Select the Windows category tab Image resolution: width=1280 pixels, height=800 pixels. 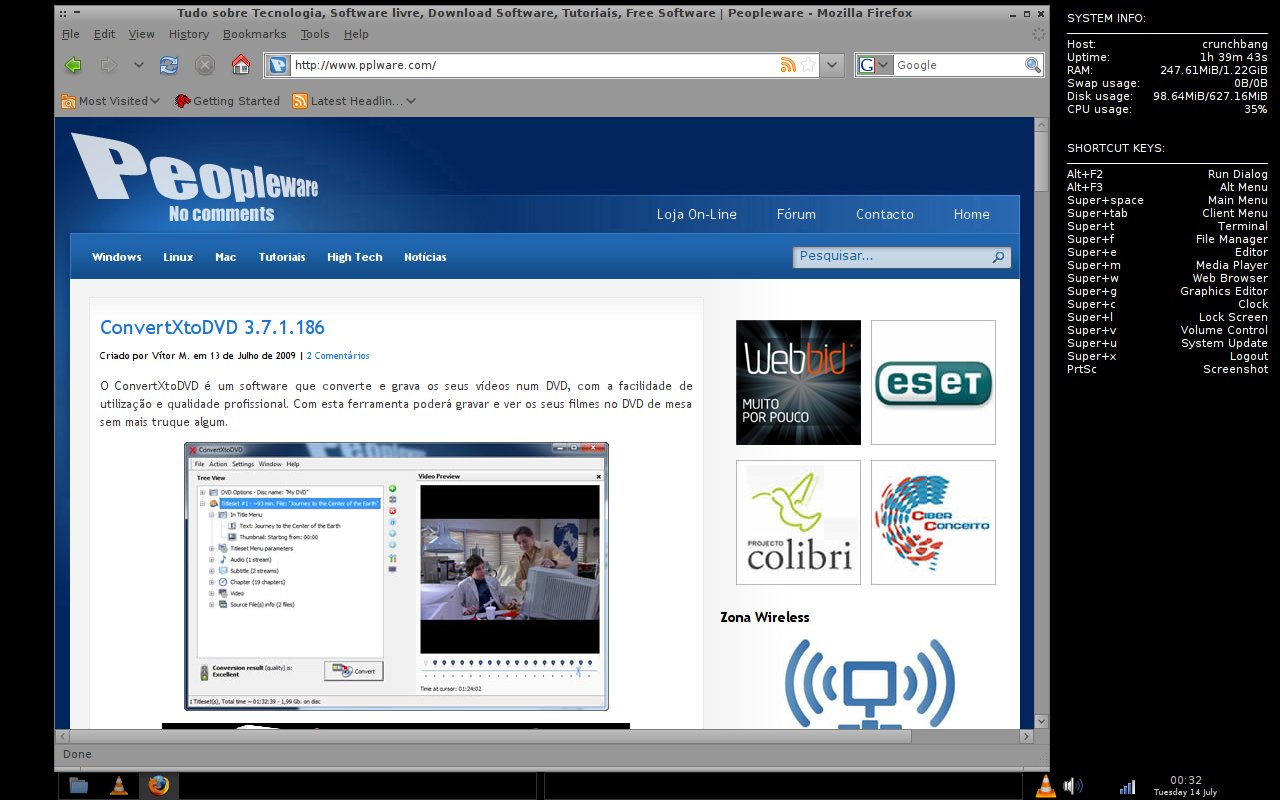[x=117, y=257]
